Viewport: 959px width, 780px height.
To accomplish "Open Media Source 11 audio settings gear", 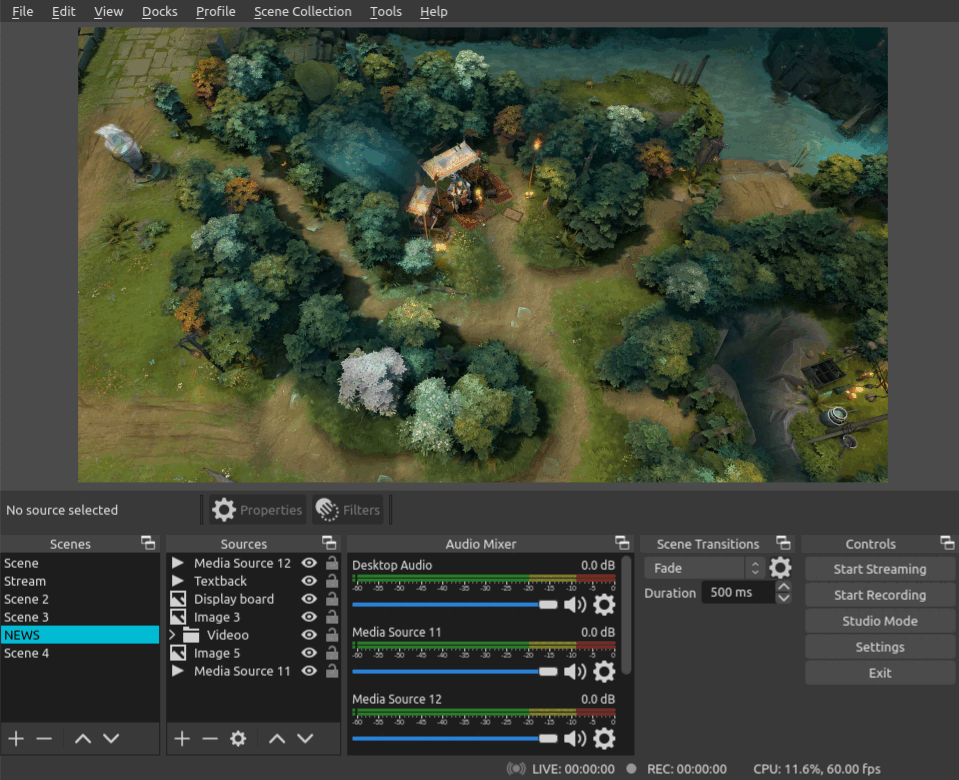I will tap(604, 672).
